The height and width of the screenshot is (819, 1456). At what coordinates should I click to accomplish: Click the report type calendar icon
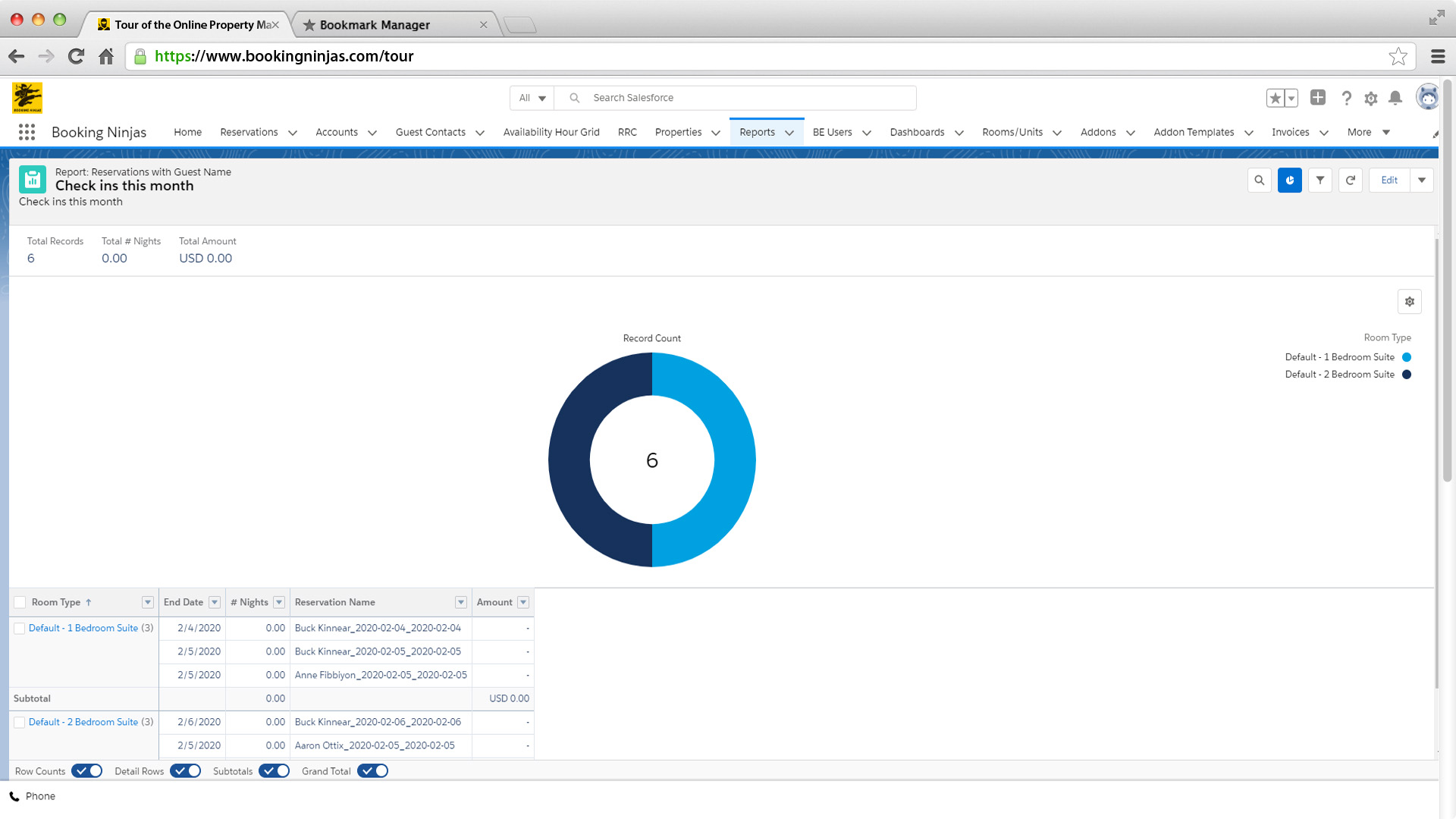point(33,180)
